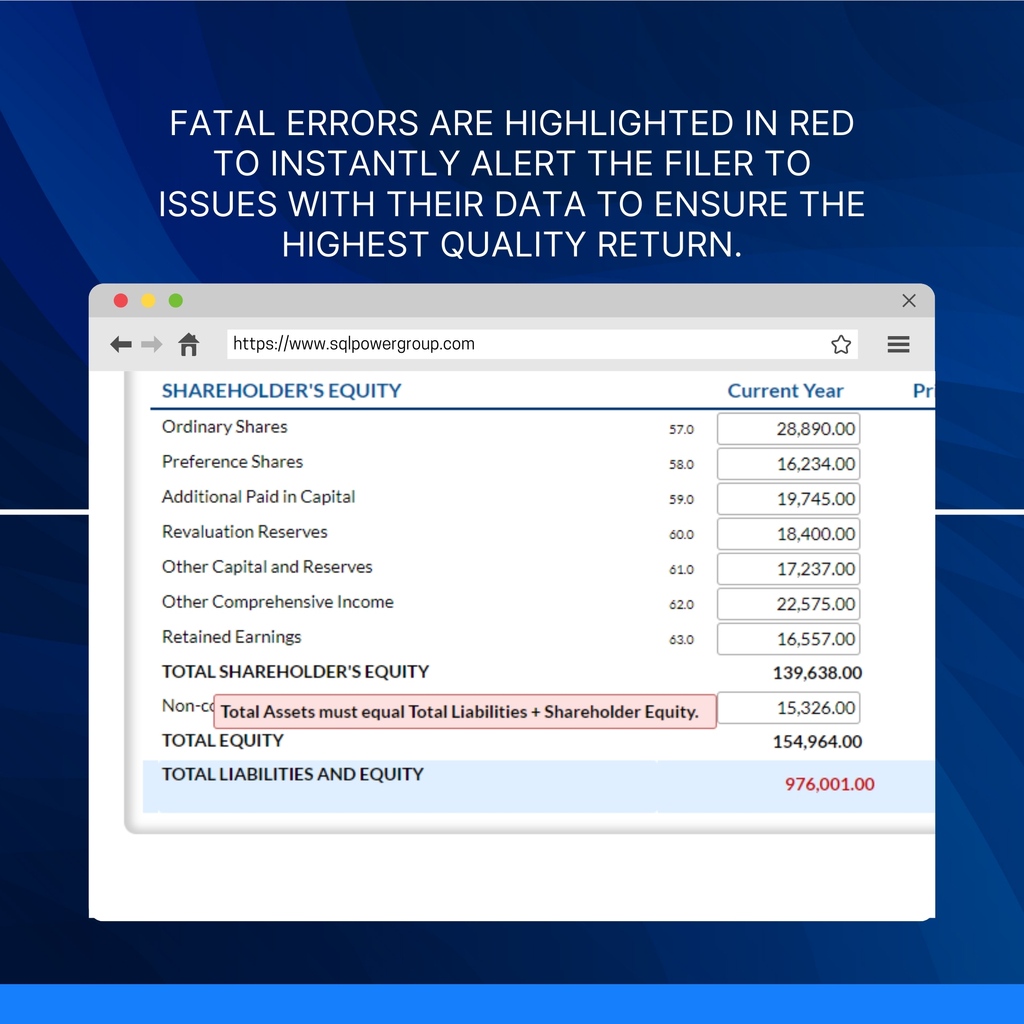Click the browser forward arrow
The height and width of the screenshot is (1024, 1024).
152,344
